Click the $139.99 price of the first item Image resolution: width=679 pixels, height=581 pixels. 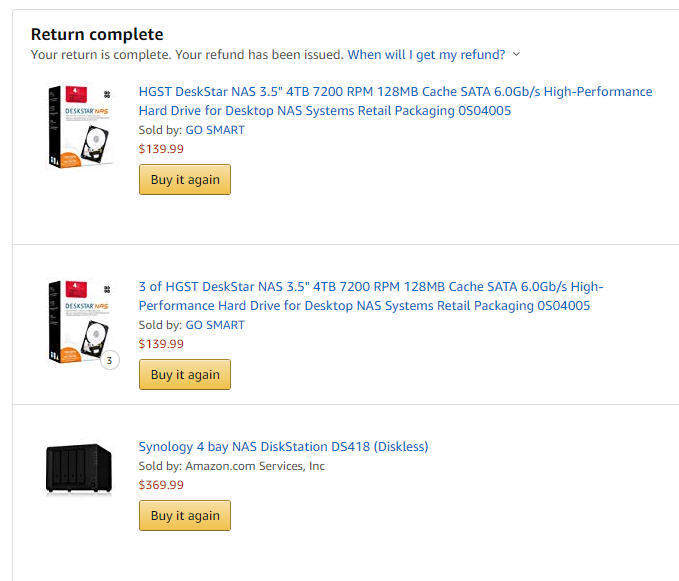161,149
